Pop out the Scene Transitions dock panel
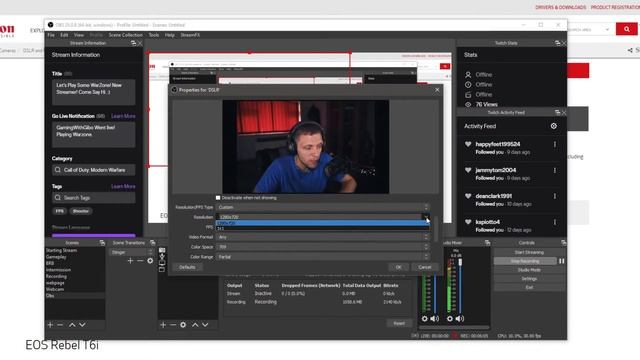This screenshot has width=640, height=360. point(152,243)
